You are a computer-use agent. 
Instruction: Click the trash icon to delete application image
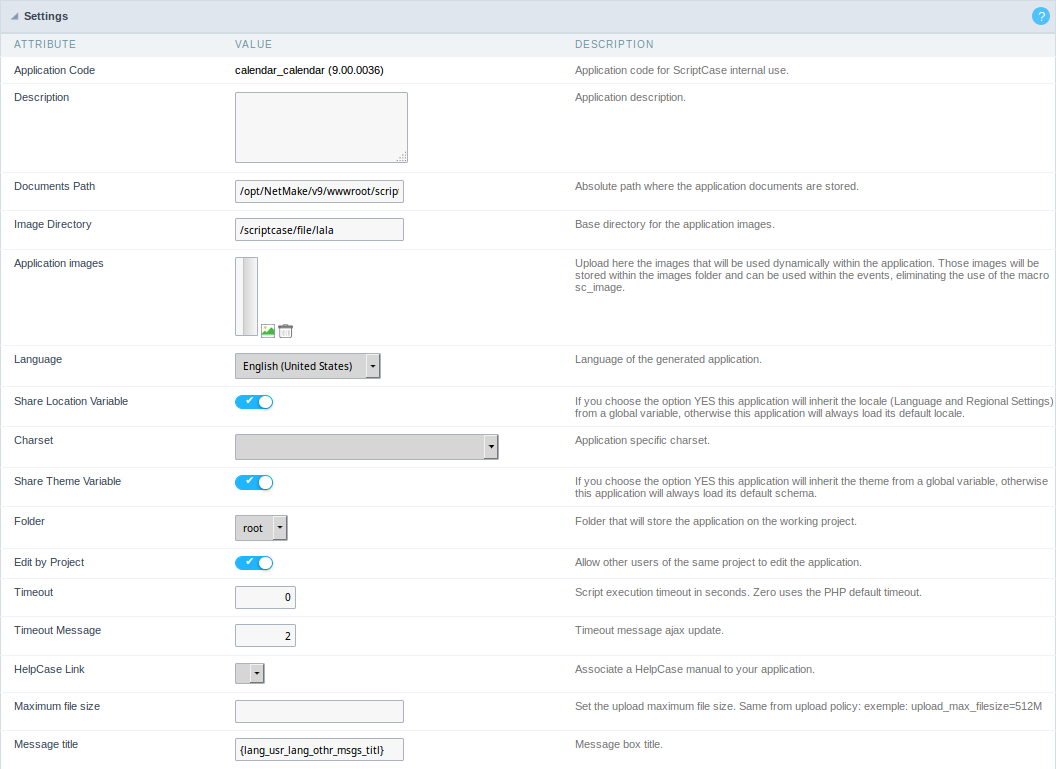coord(283,329)
